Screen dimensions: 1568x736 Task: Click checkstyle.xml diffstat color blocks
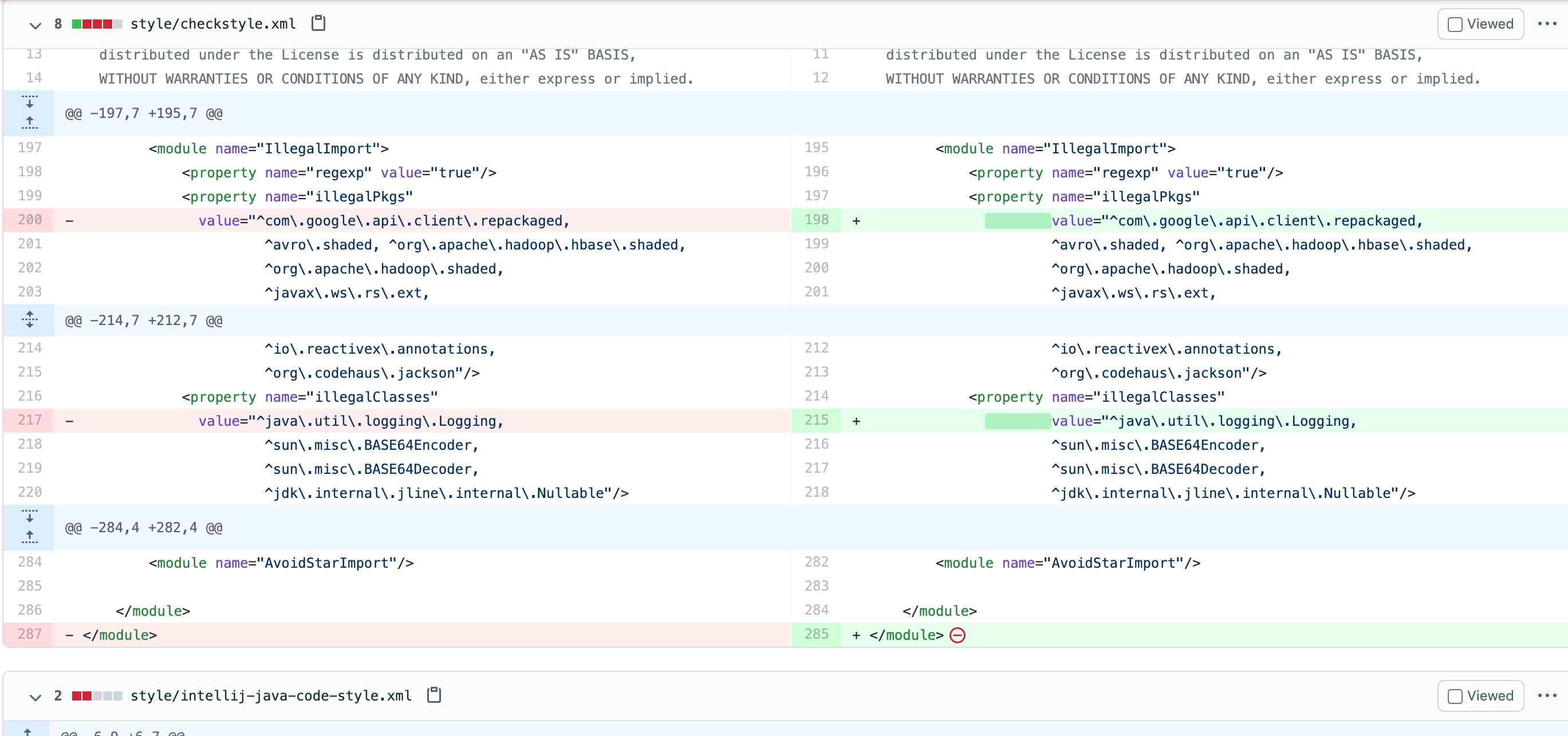(x=97, y=23)
